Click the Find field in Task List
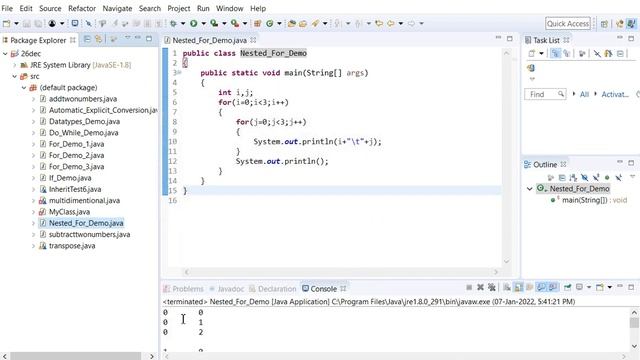 pos(545,94)
